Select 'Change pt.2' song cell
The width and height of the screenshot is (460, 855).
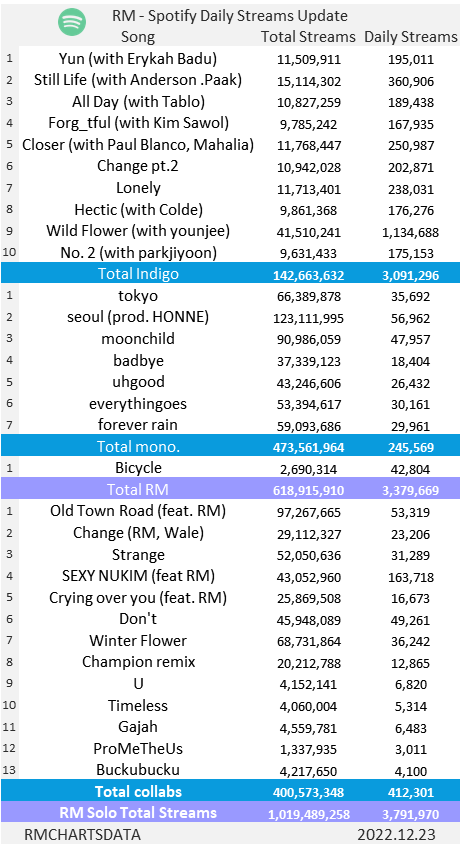[x=138, y=166]
